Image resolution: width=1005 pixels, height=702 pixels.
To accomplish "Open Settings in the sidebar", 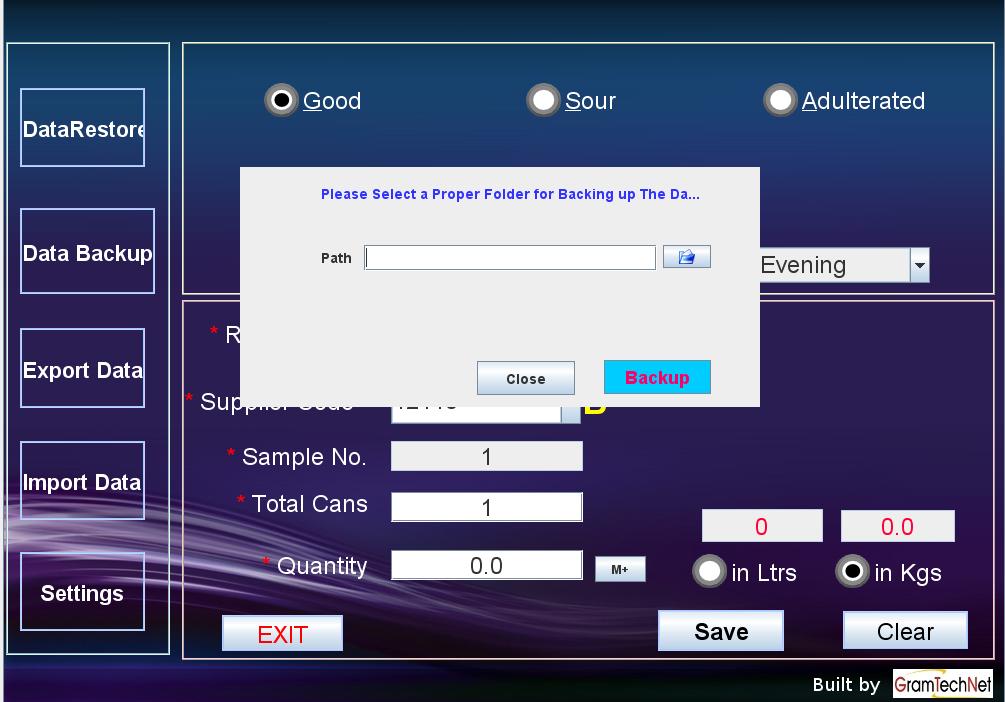I will [83, 592].
